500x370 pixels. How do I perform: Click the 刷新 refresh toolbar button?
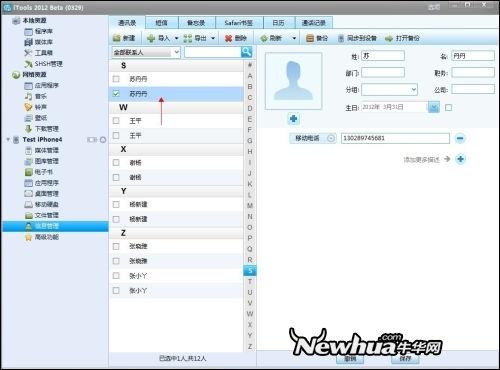pos(271,38)
